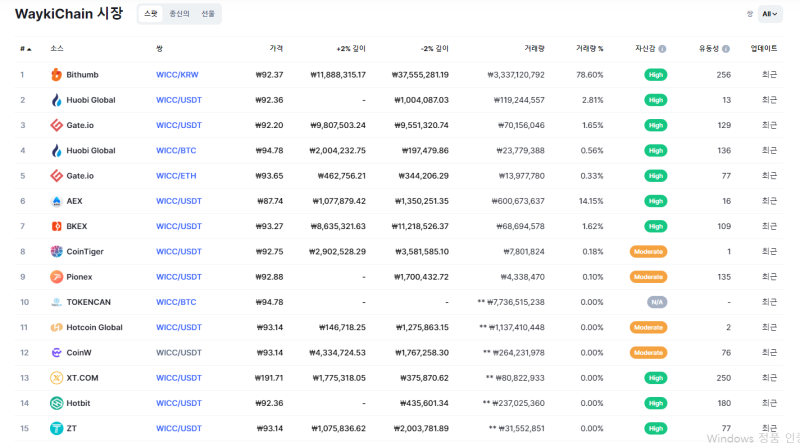Click the N/A badge in TOKENCAN row

(x=657, y=302)
